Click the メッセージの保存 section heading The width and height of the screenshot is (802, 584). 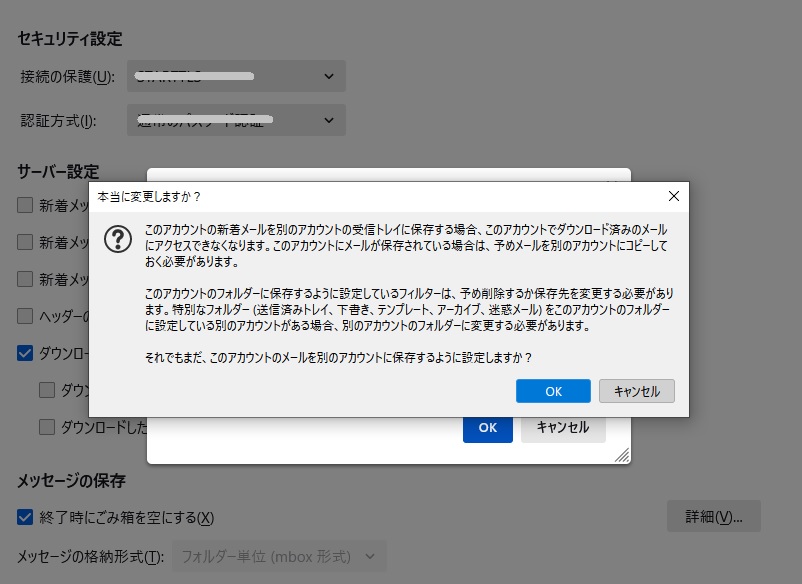(71, 481)
